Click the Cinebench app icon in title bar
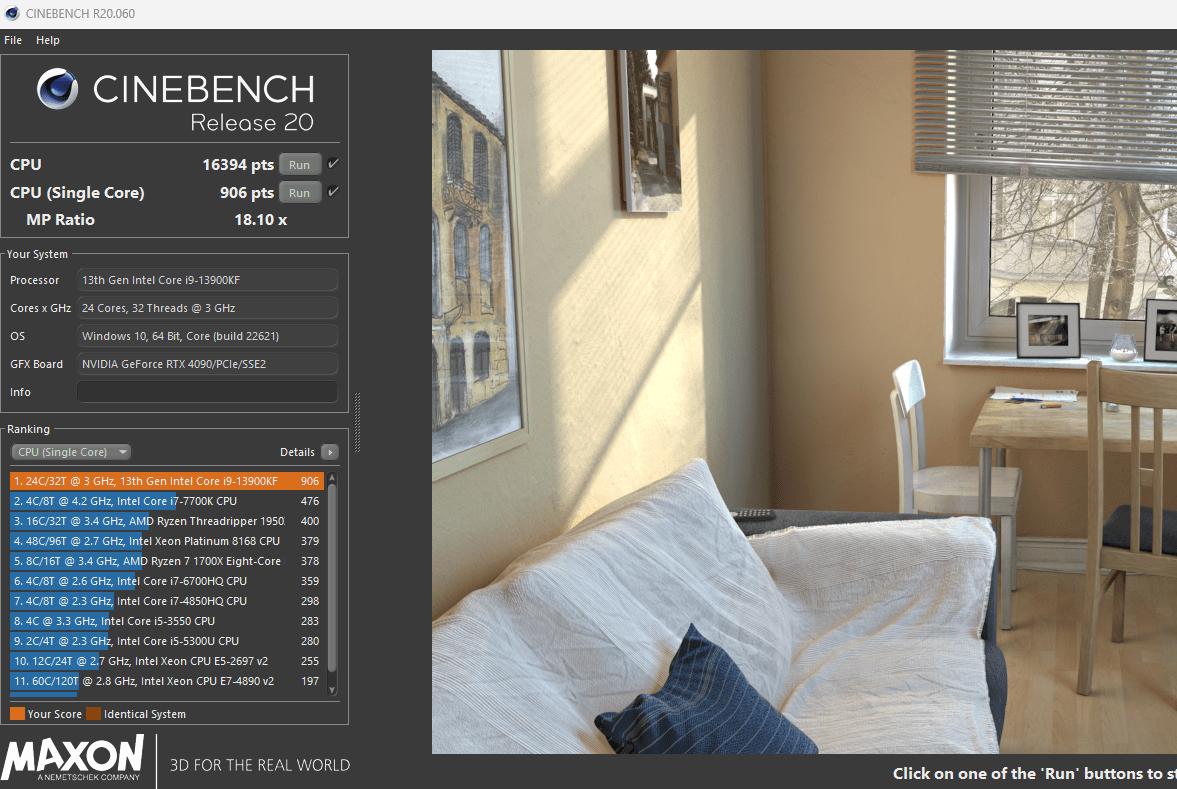Image resolution: width=1177 pixels, height=789 pixels. tap(11, 14)
